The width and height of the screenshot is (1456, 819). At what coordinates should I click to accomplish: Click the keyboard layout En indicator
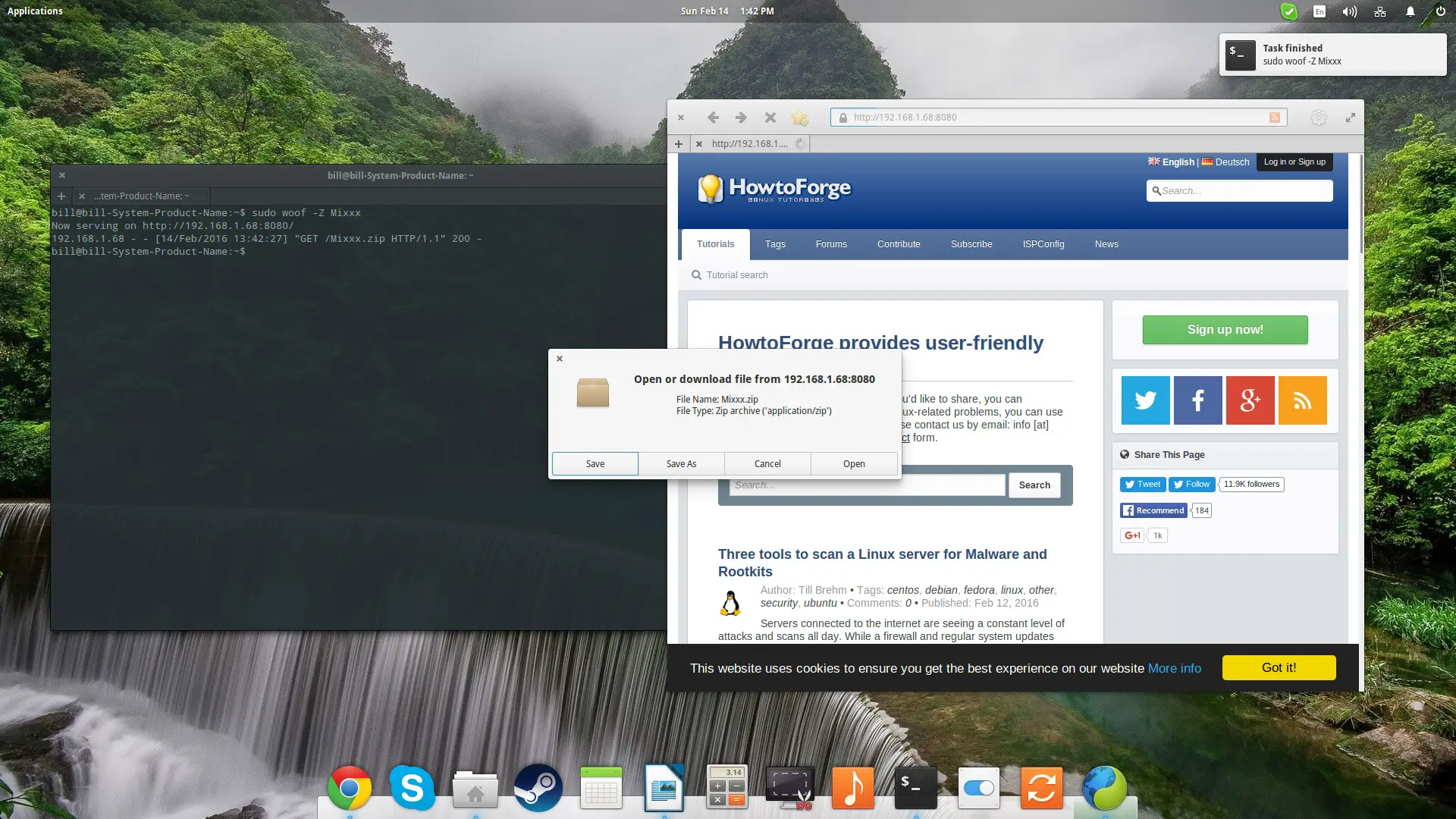point(1319,11)
